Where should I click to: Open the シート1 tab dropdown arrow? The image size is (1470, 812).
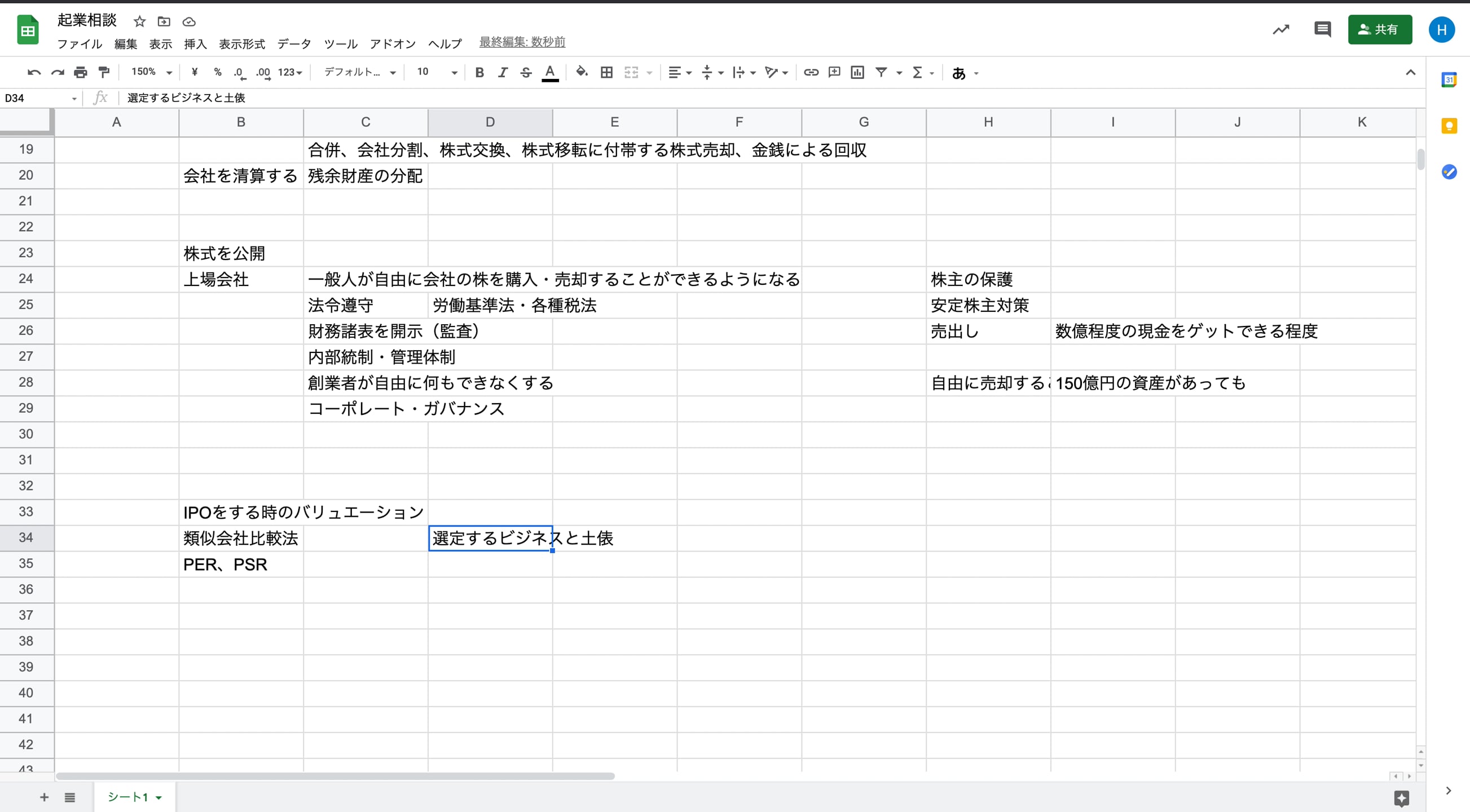click(x=159, y=798)
